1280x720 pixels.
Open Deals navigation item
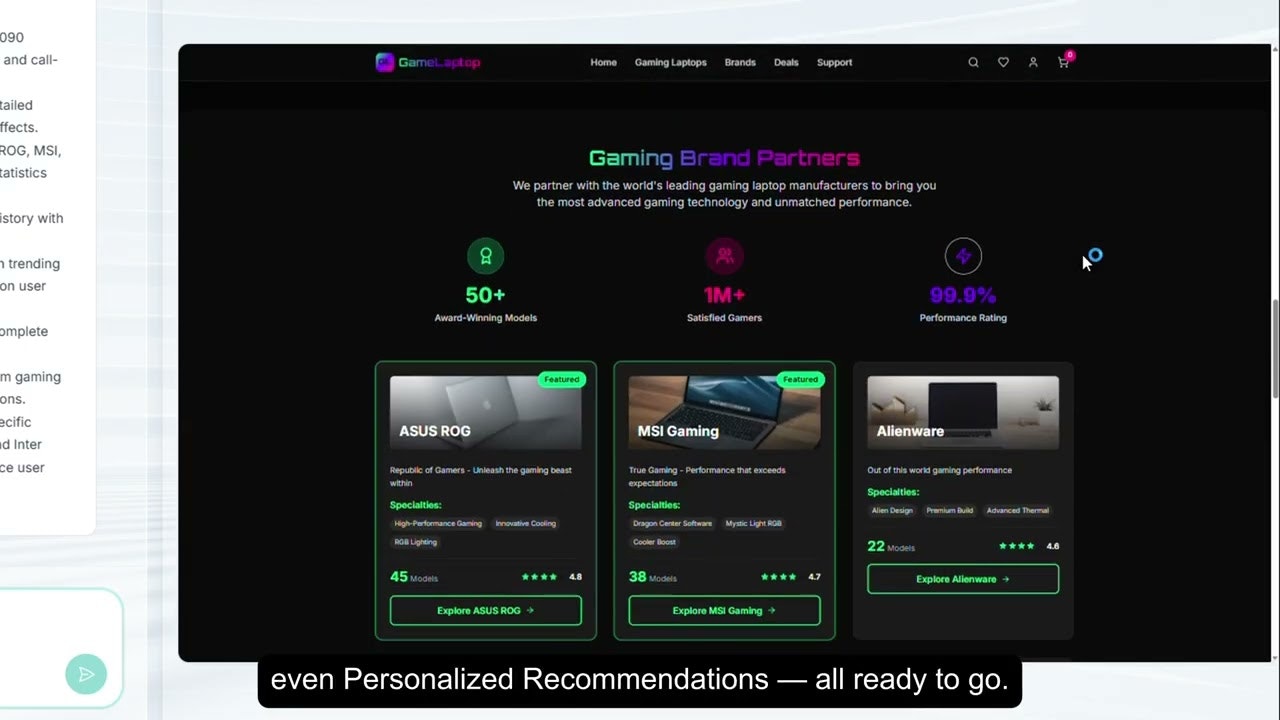click(786, 62)
